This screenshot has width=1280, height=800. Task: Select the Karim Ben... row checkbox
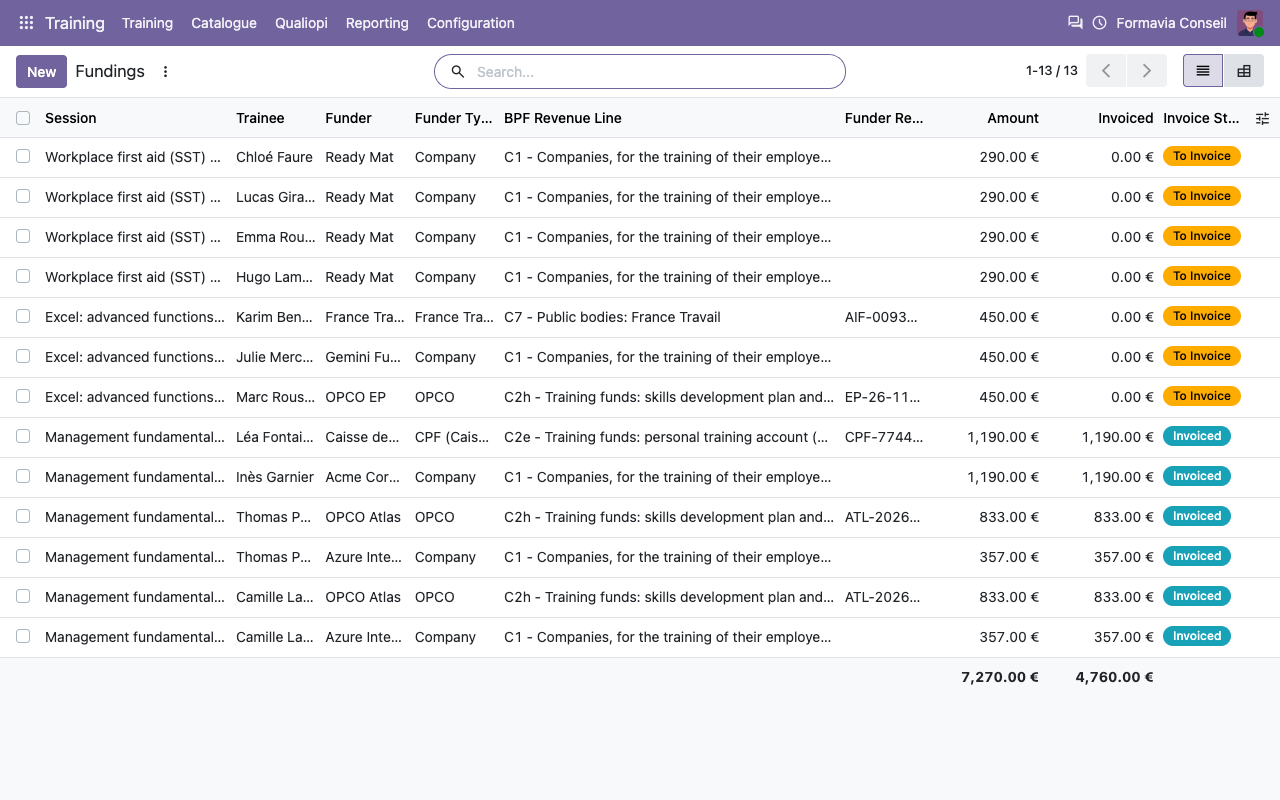coord(23,316)
